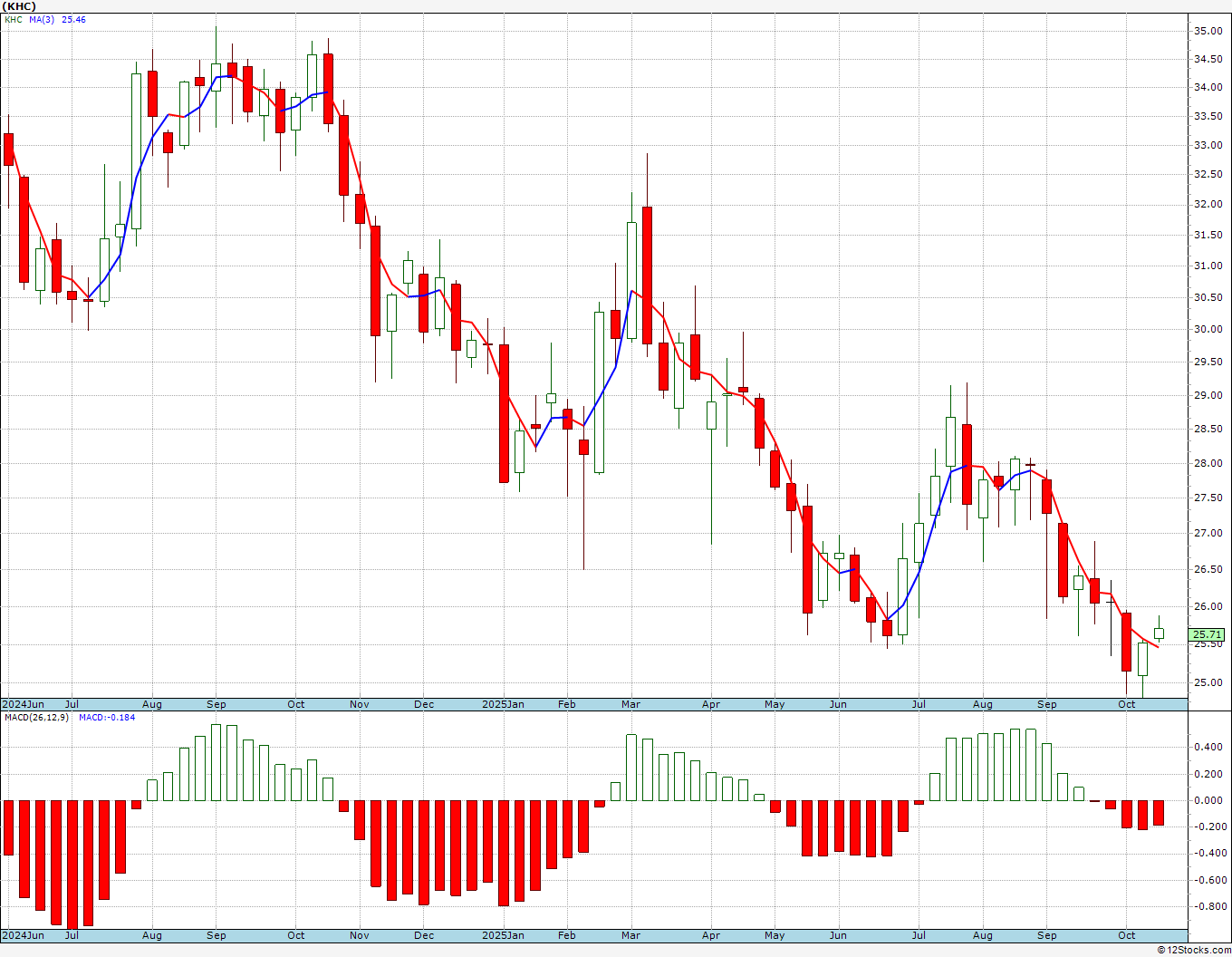Click the 28.00 price axis label

(1208, 463)
